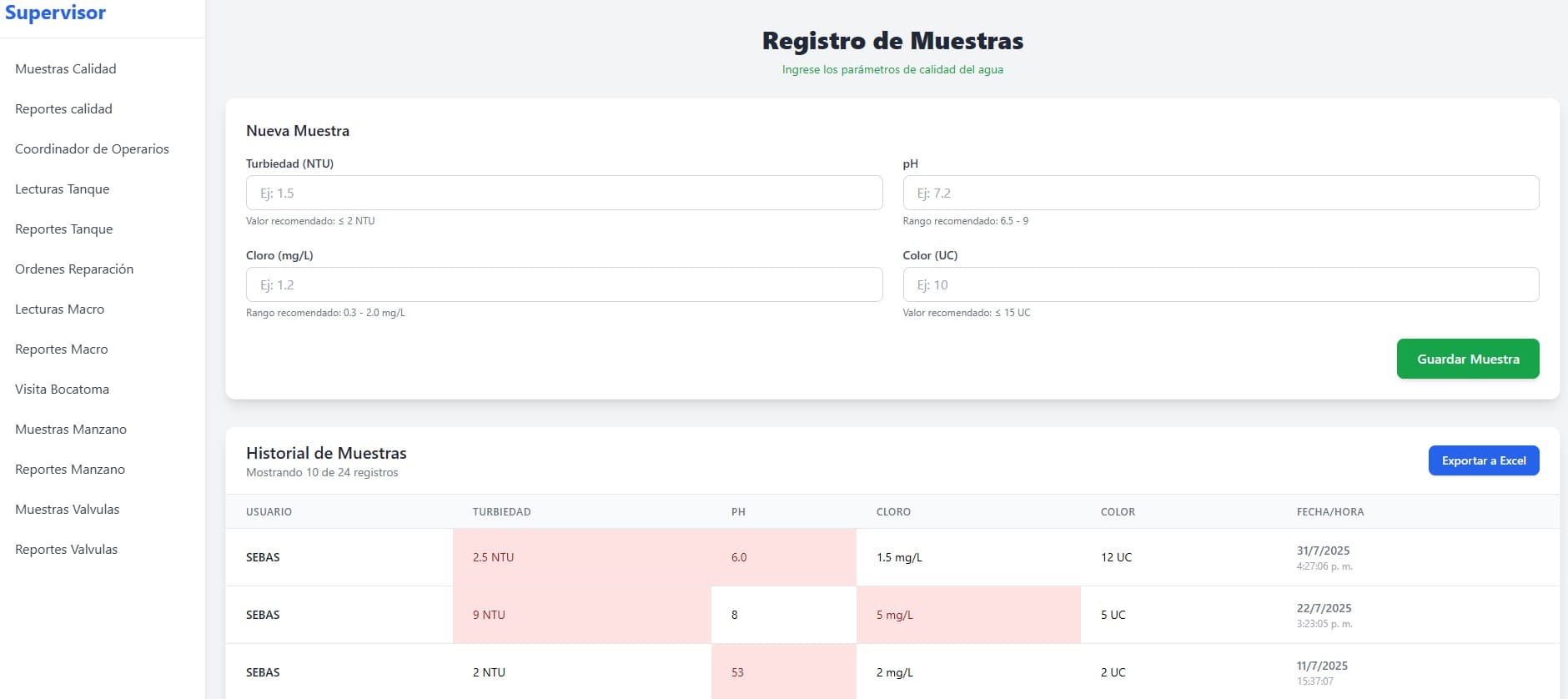Navigate to Ordenes Reparación
Viewport: 1568px width, 699px height.
click(74, 269)
